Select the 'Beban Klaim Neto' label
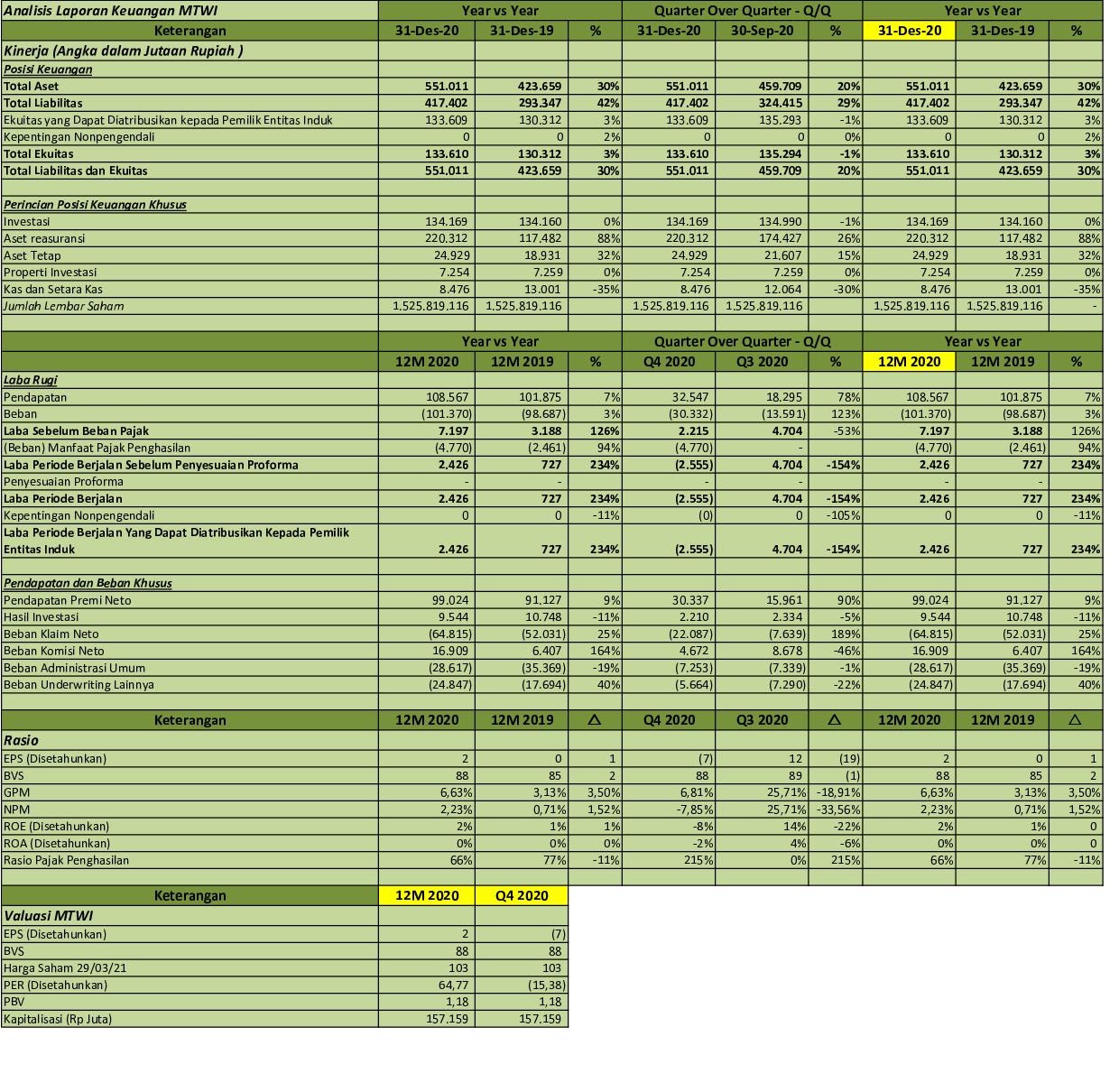1119x1092 pixels. tap(51, 634)
